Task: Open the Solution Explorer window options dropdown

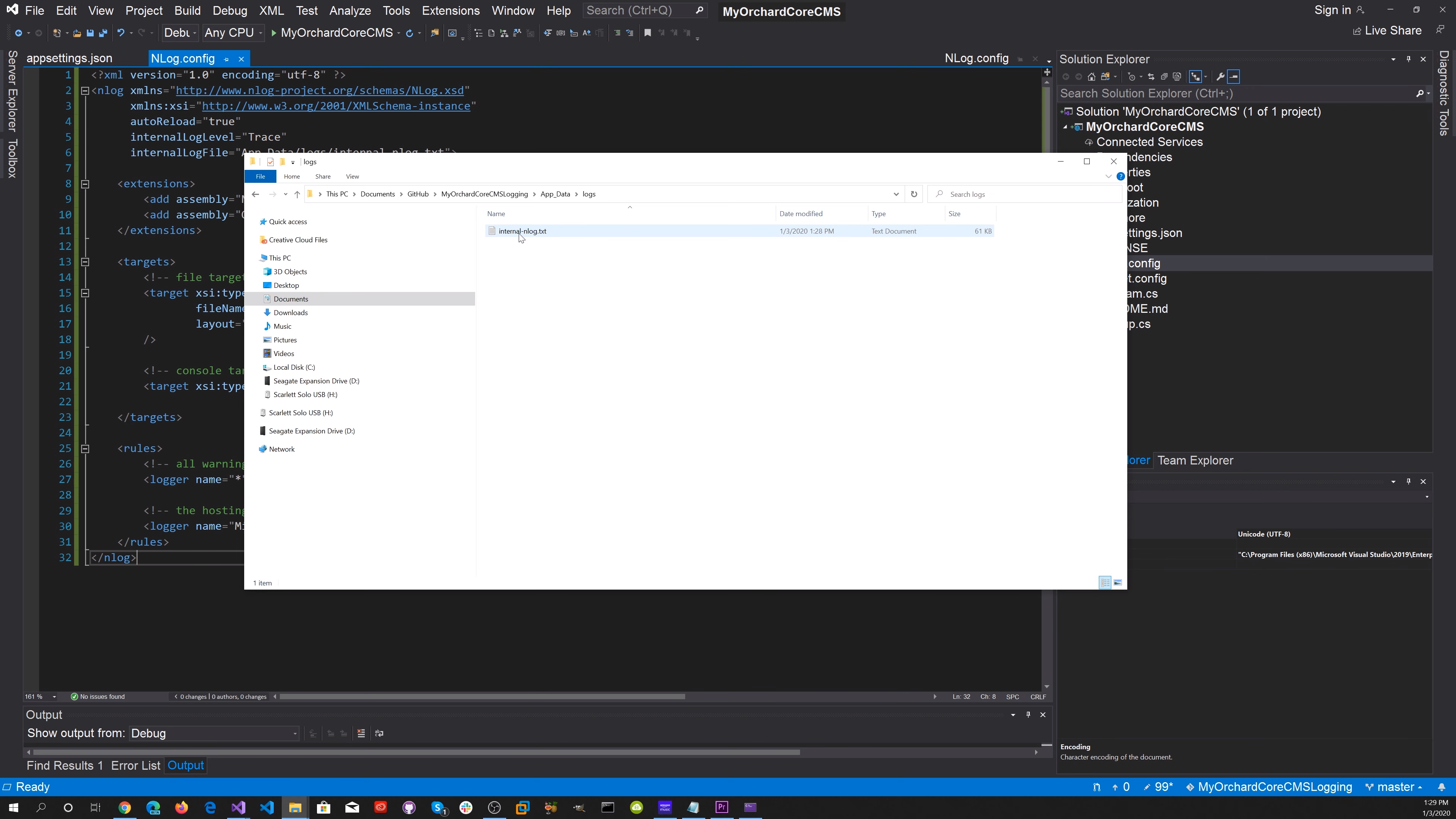Action: point(1393,60)
